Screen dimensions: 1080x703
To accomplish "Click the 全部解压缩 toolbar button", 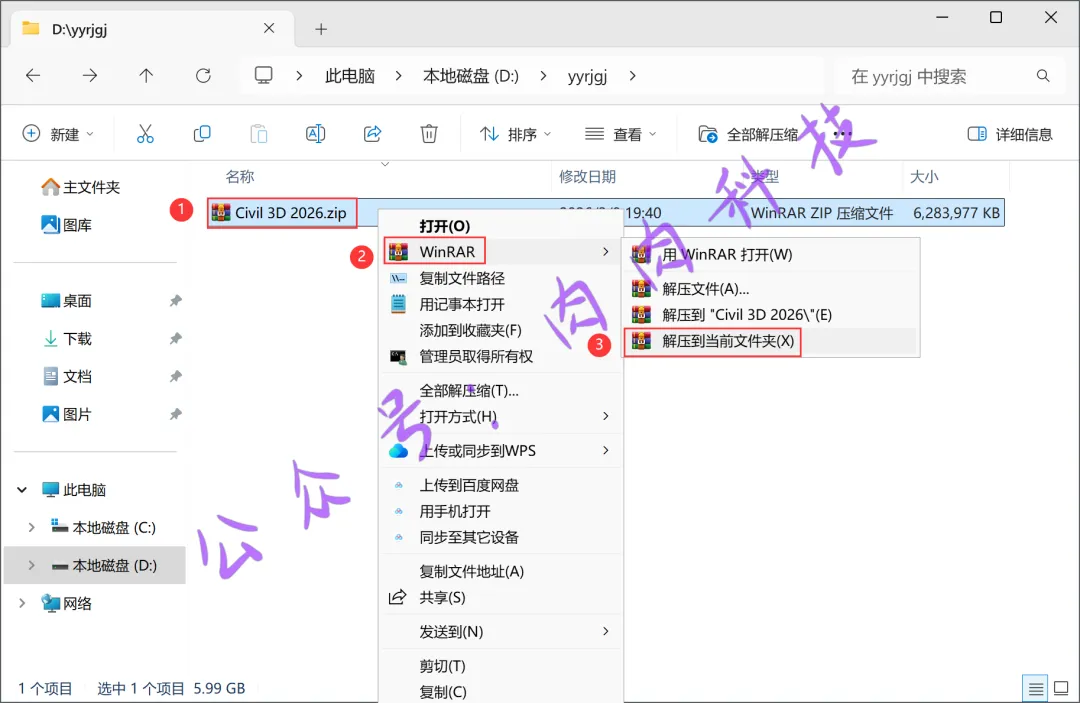I will tap(749, 134).
